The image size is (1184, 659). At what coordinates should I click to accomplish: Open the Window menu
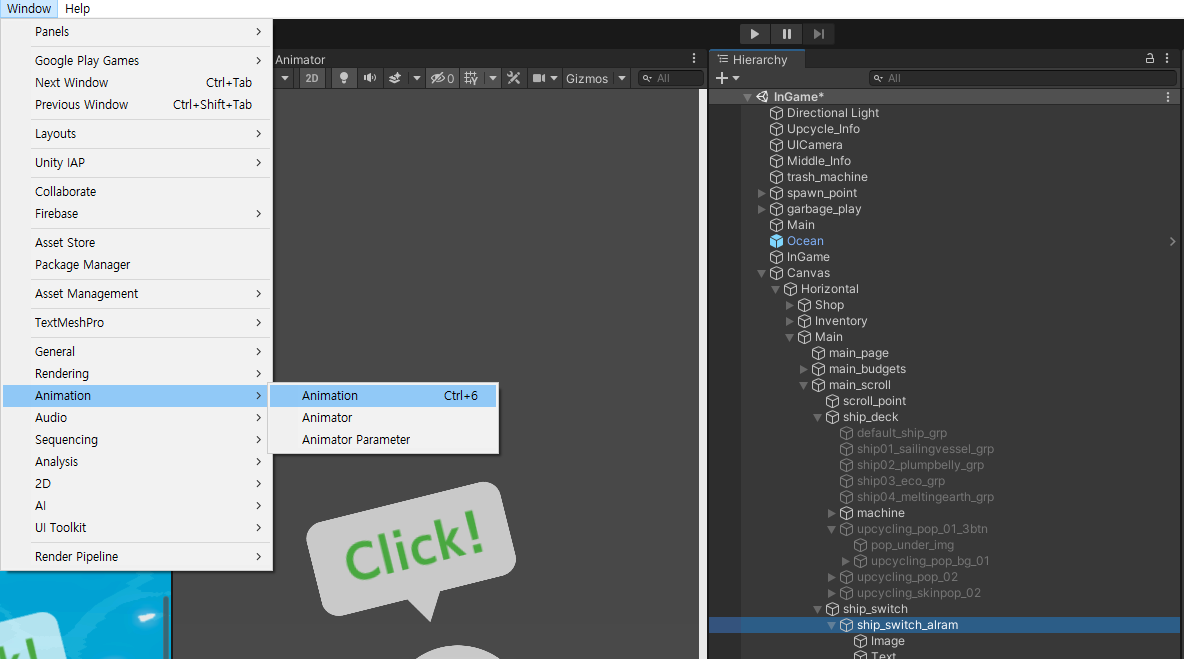coord(29,9)
